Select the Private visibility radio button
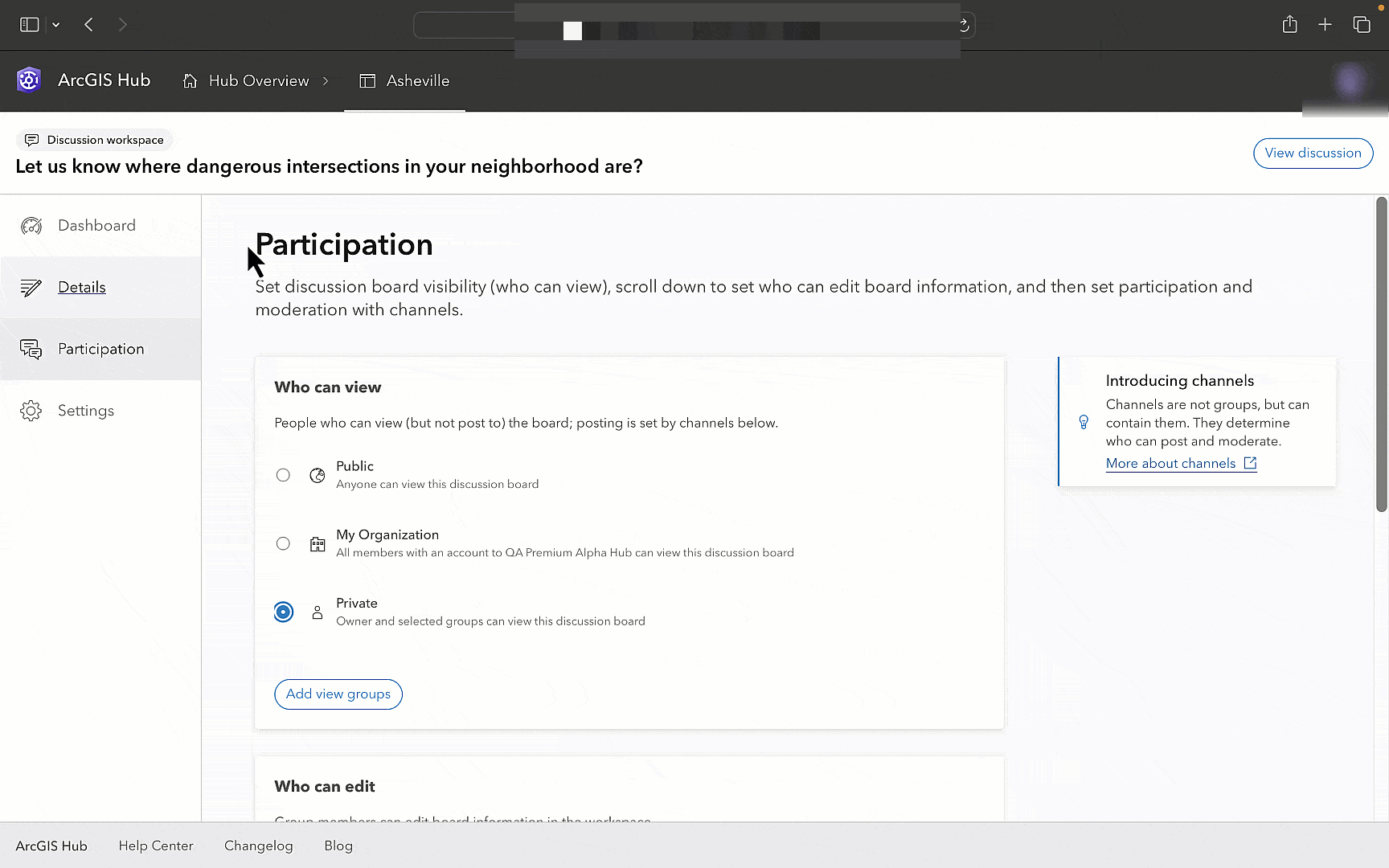 point(283,612)
